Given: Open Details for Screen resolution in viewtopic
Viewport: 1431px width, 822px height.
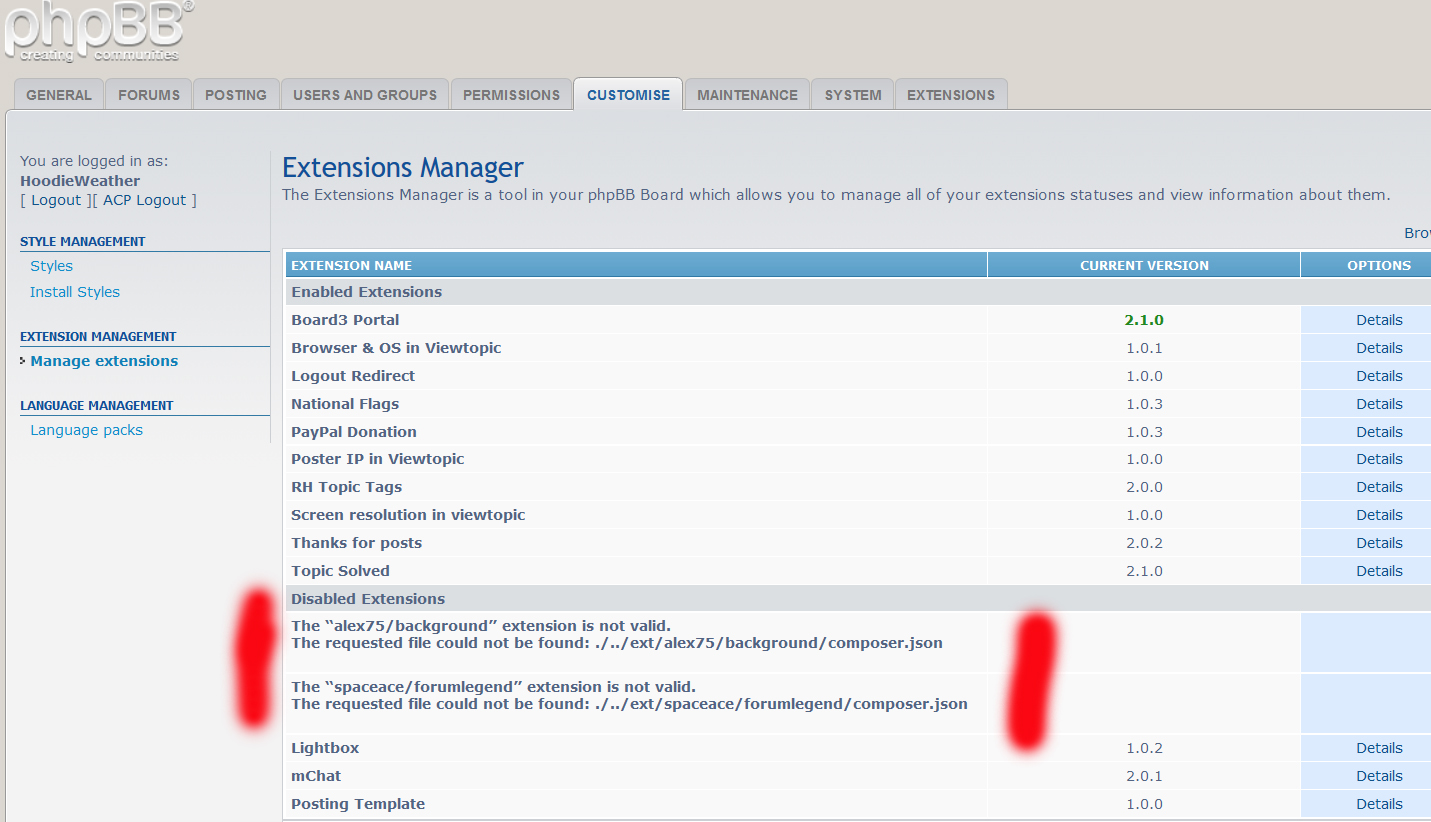Looking at the screenshot, I should point(1379,515).
